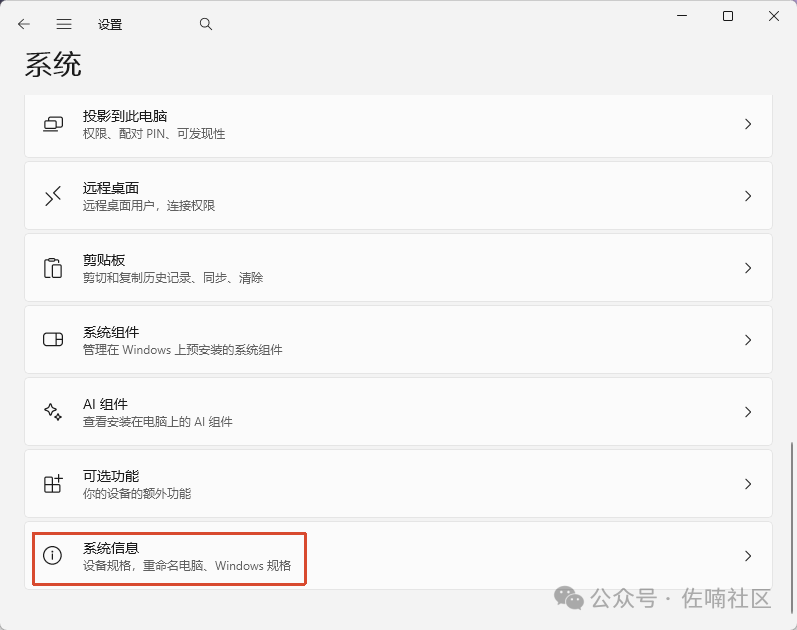Minimize the Settings window
The width and height of the screenshot is (797, 630).
pyautogui.click(x=682, y=16)
